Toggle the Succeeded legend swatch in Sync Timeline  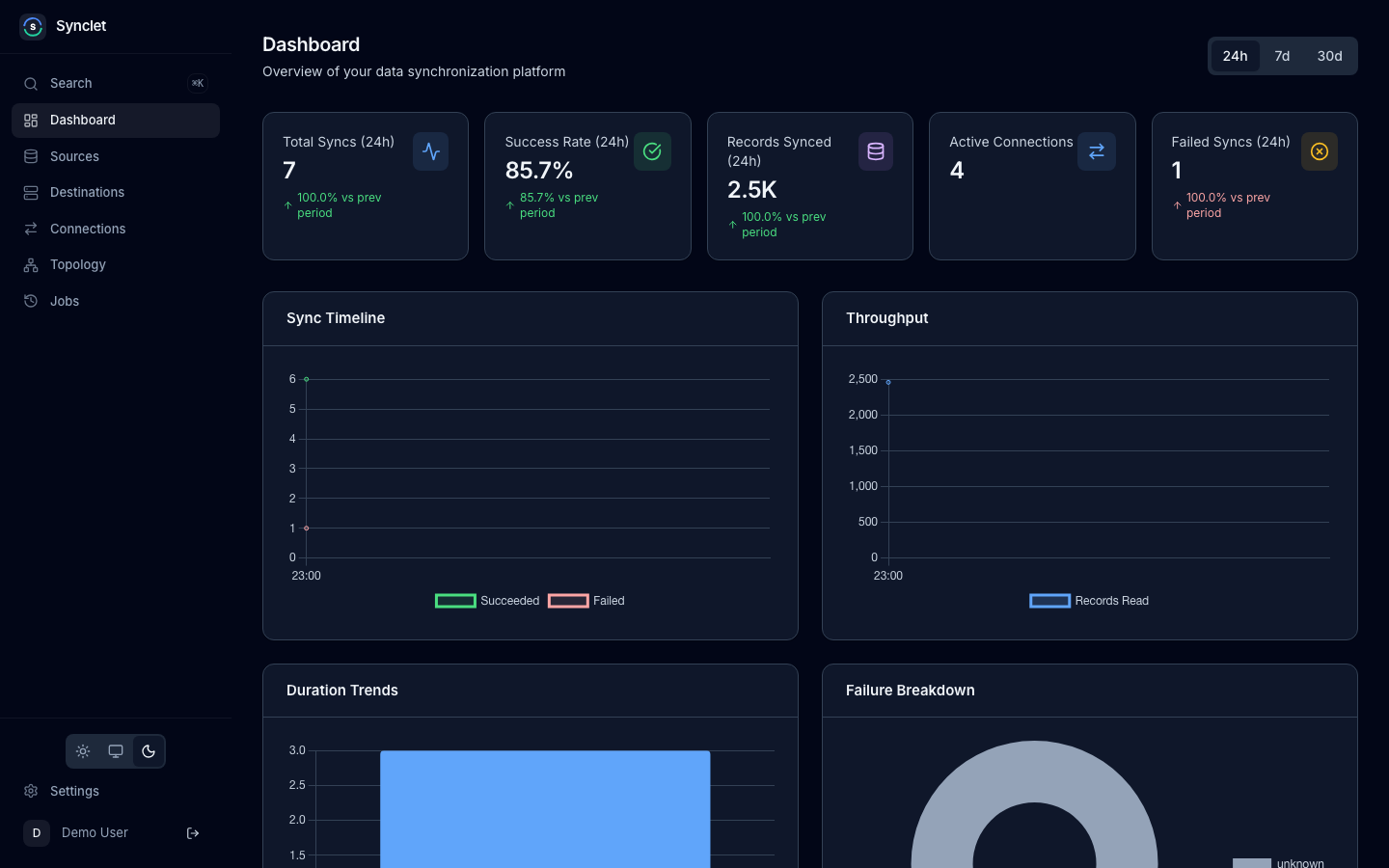[x=455, y=601]
